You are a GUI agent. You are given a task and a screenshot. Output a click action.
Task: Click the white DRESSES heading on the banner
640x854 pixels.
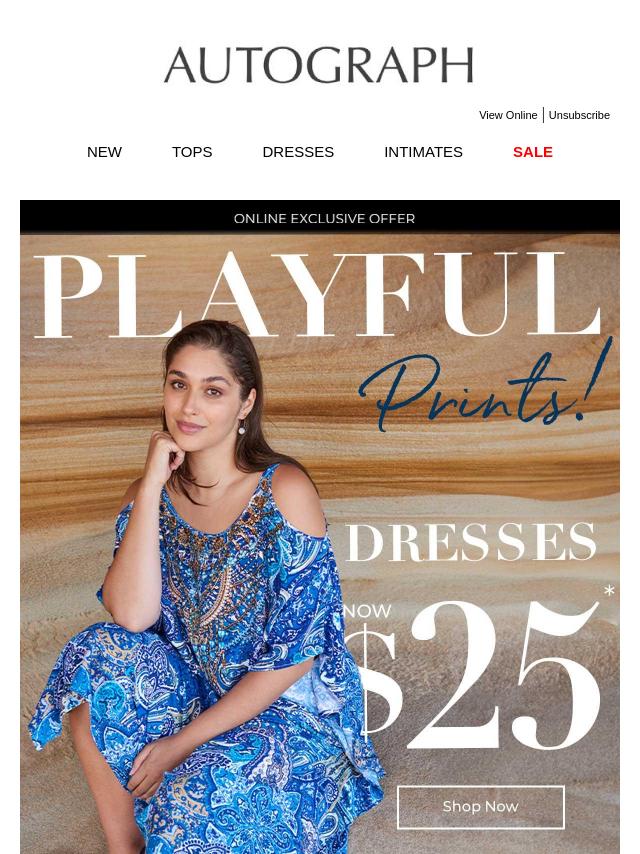[x=471, y=542]
